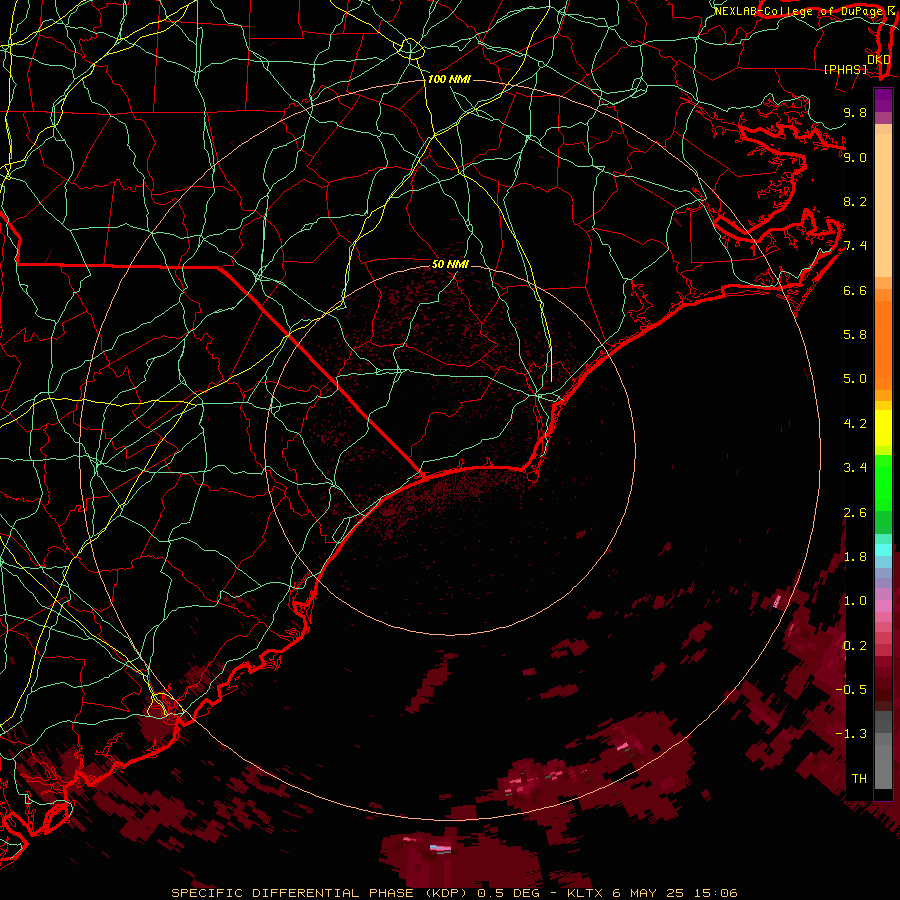Click the 100 NMI range ring label
The width and height of the screenshot is (900, 900).
[449, 79]
